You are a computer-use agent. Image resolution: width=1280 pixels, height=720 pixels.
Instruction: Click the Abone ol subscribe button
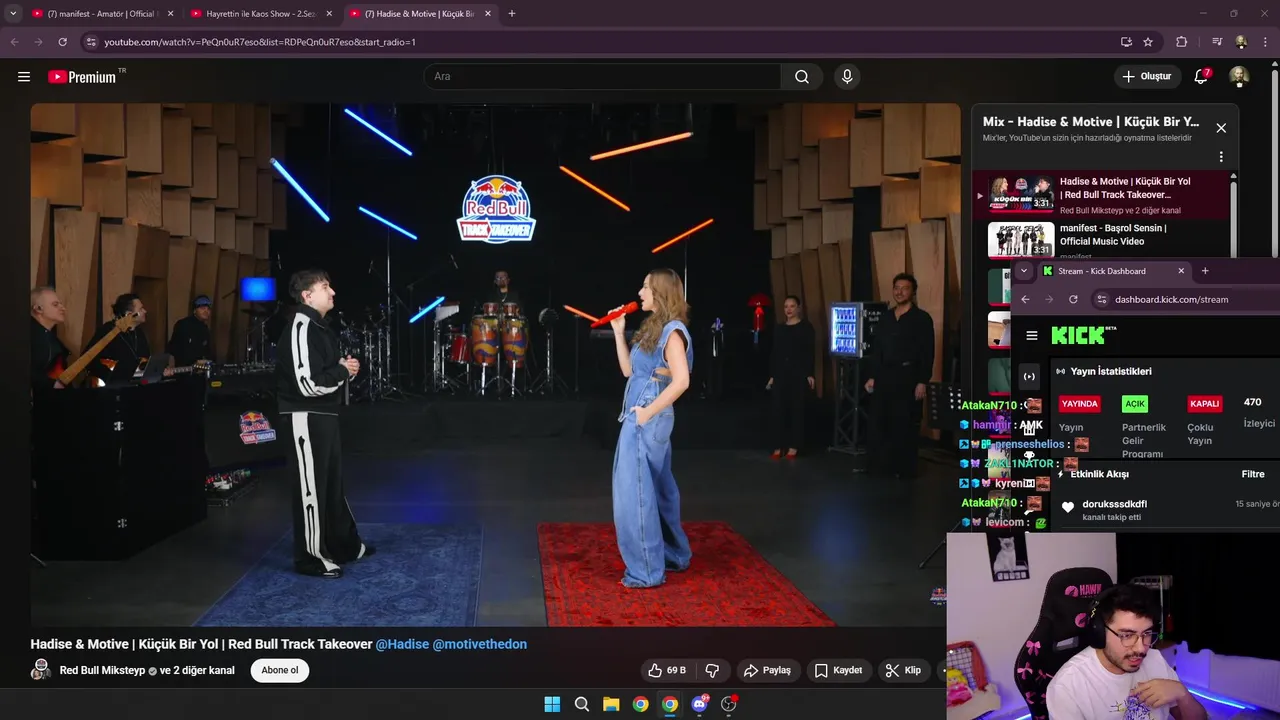[280, 670]
